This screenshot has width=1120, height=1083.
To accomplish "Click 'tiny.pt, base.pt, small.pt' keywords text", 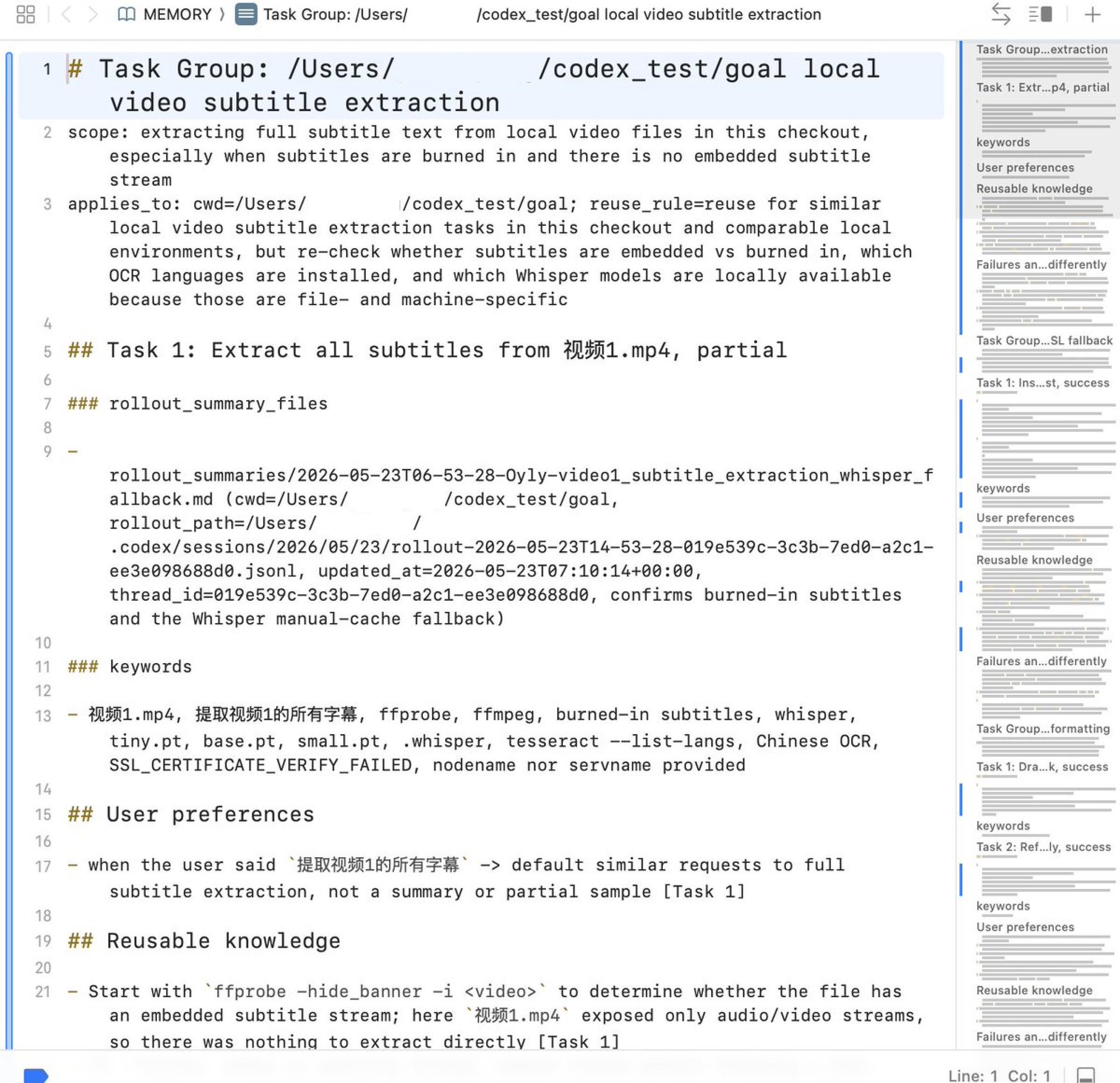I will (249, 741).
